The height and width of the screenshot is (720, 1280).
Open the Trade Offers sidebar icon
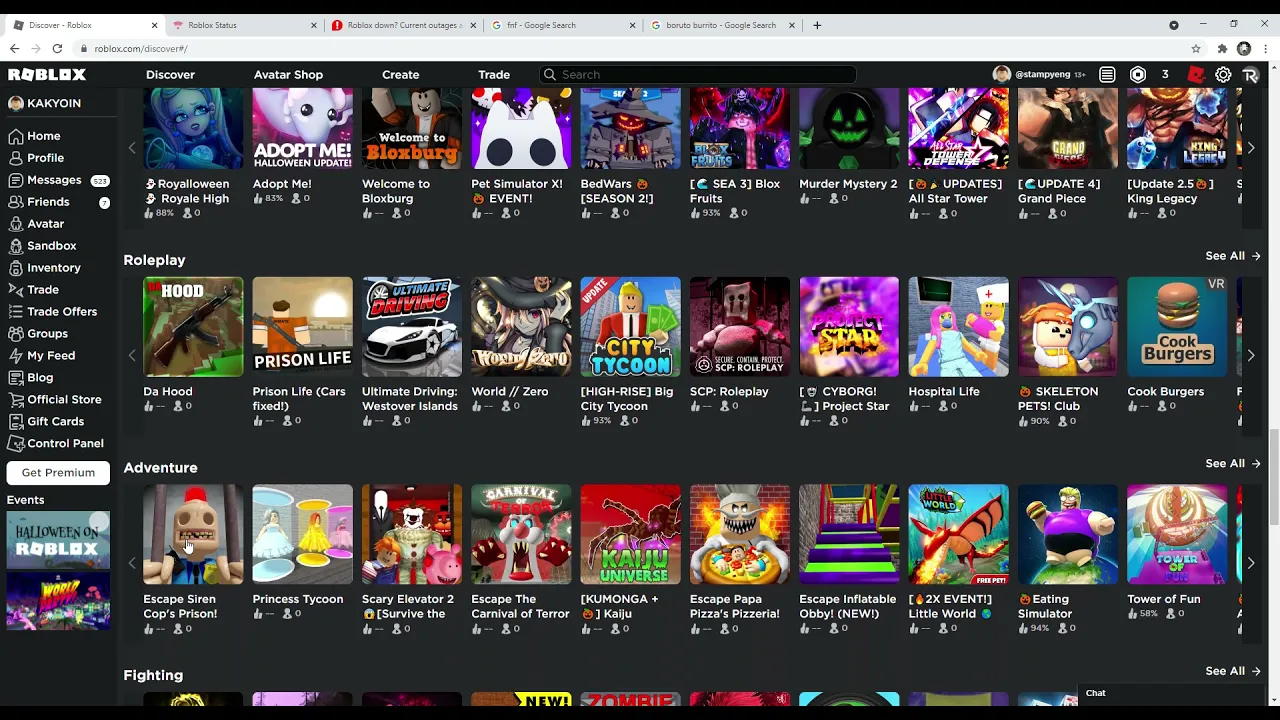[15, 312]
